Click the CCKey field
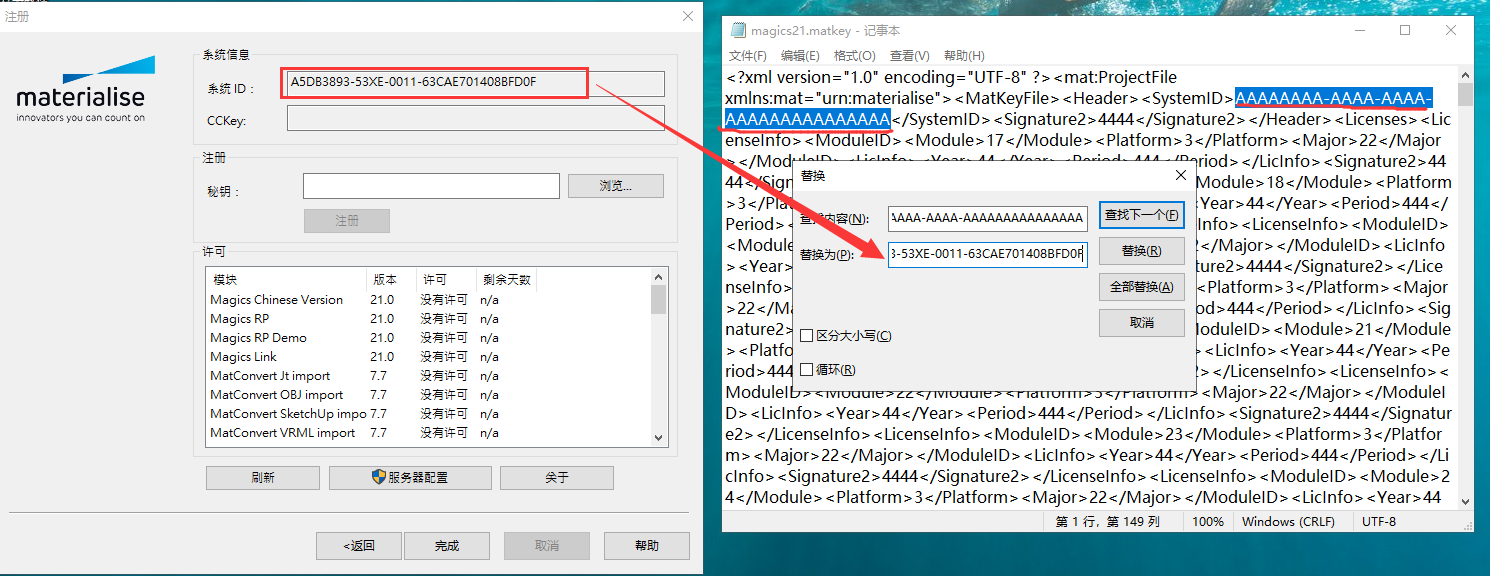The height and width of the screenshot is (576, 1490). coord(476,119)
